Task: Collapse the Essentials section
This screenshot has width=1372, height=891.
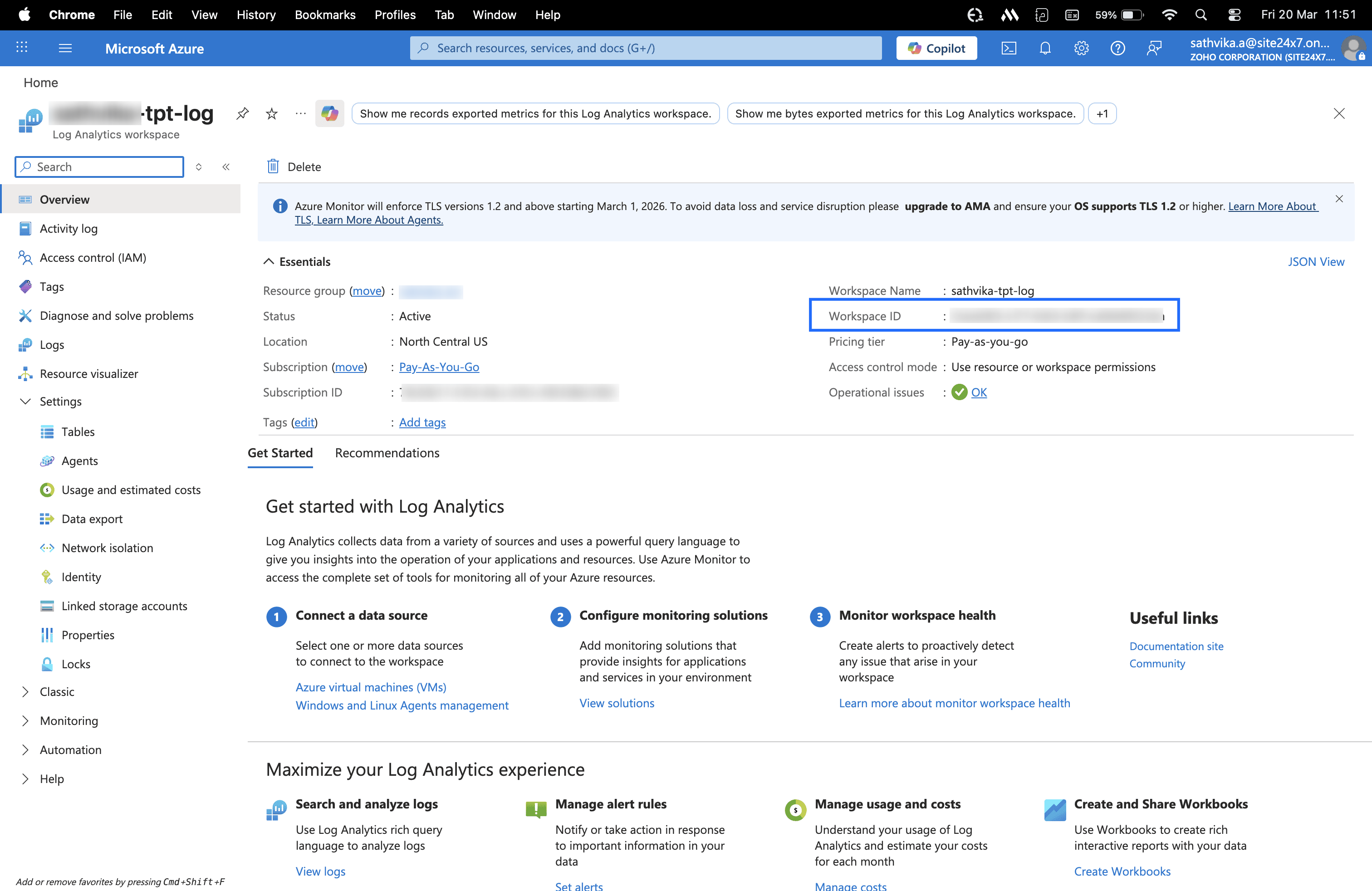Action: click(269, 262)
